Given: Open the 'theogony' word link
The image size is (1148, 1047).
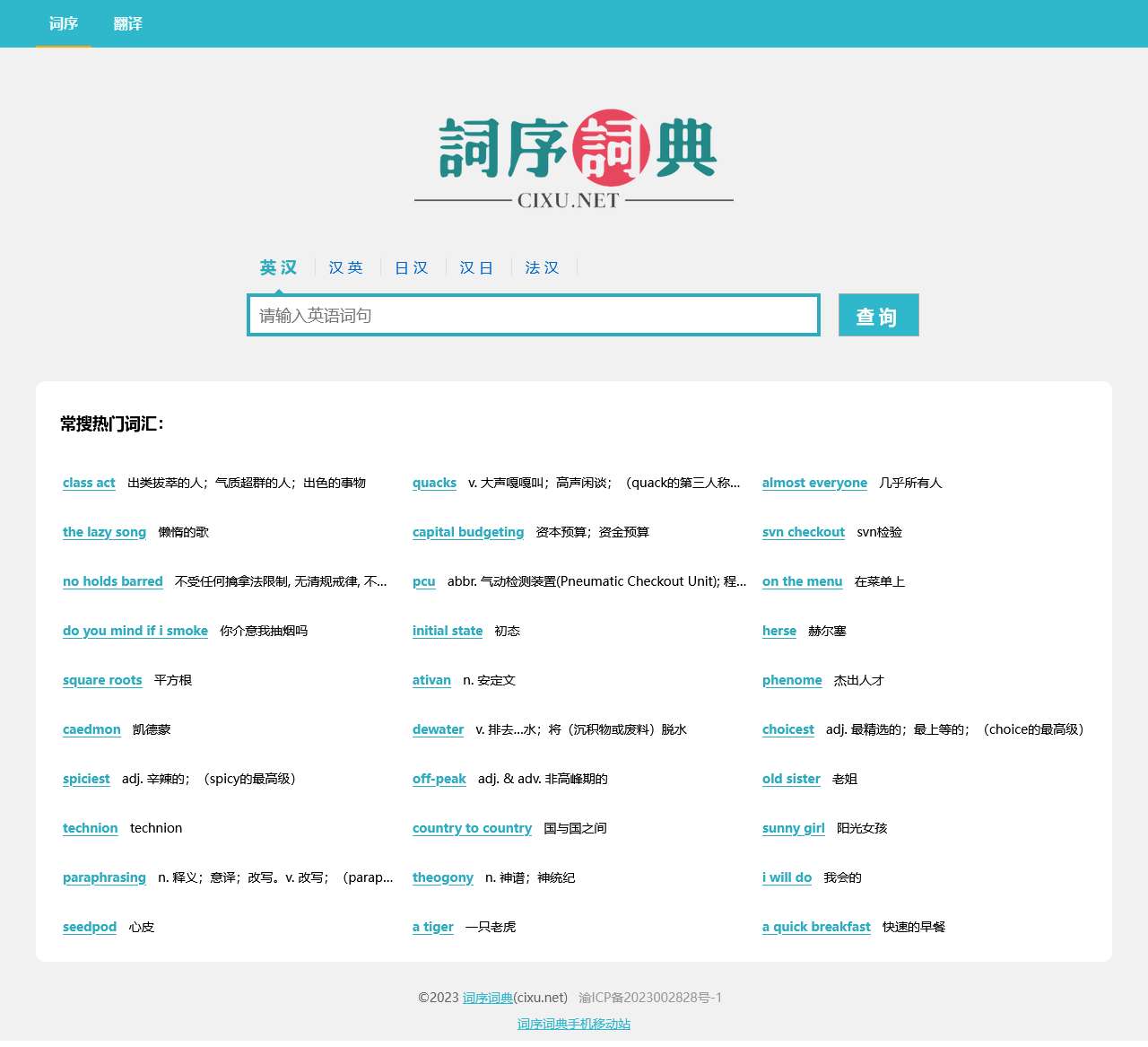Looking at the screenshot, I should (x=443, y=877).
